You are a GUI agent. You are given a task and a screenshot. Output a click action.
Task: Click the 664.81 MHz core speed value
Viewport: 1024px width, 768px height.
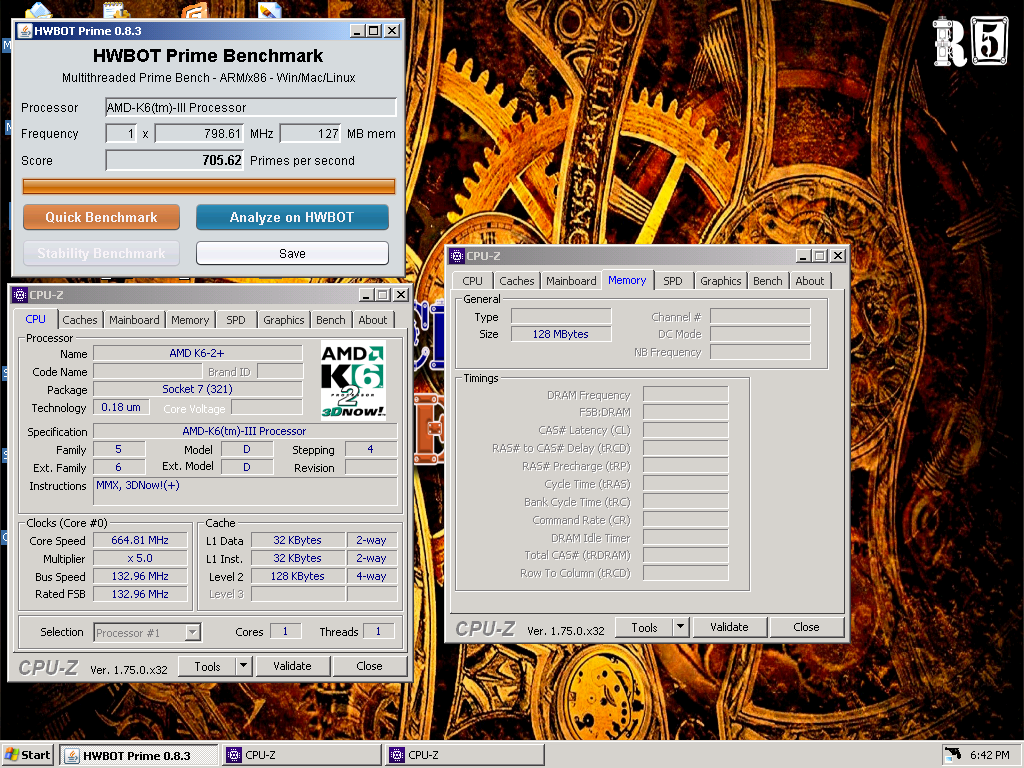(x=140, y=541)
